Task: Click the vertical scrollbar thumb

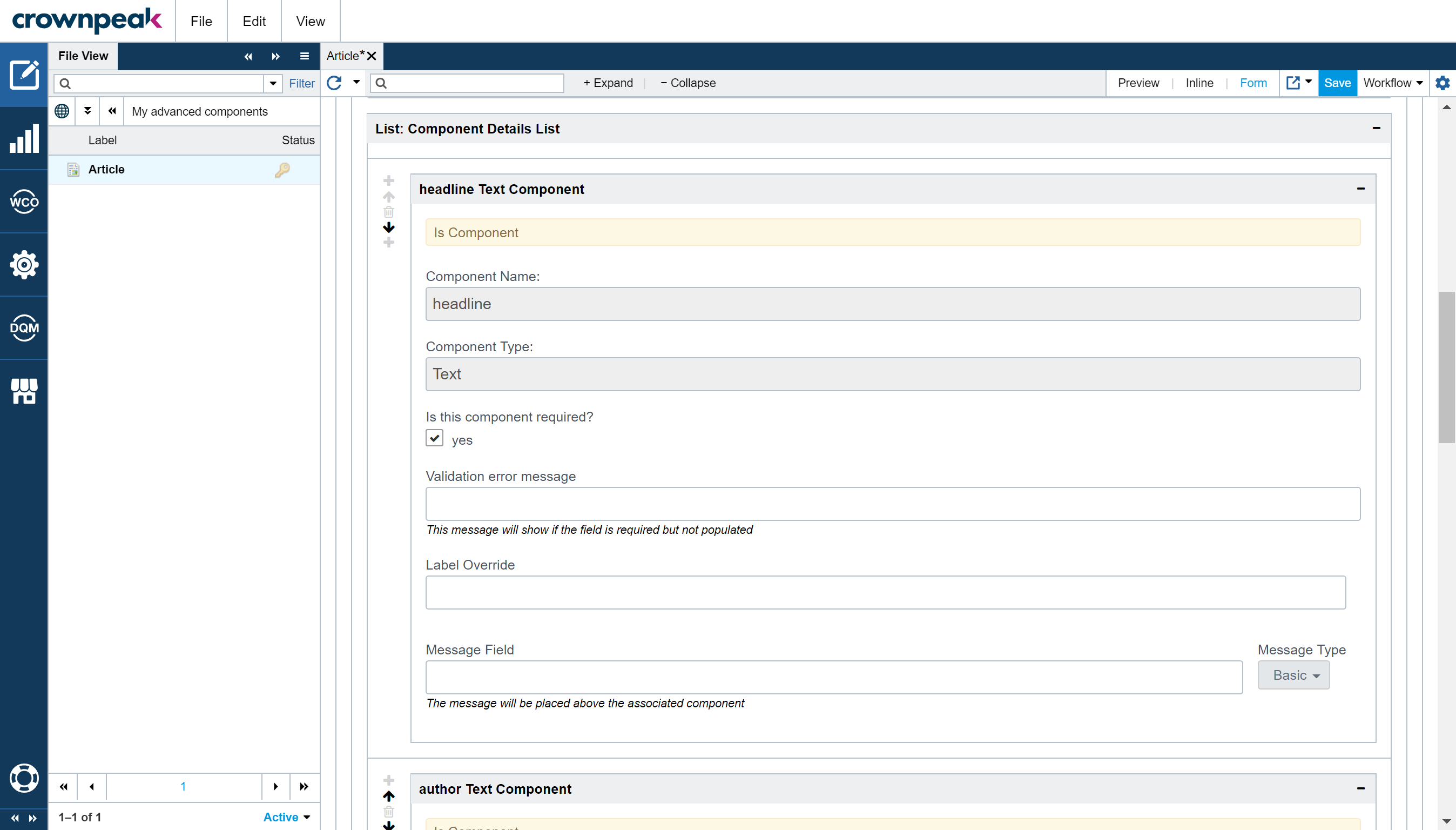Action: pos(1446,367)
